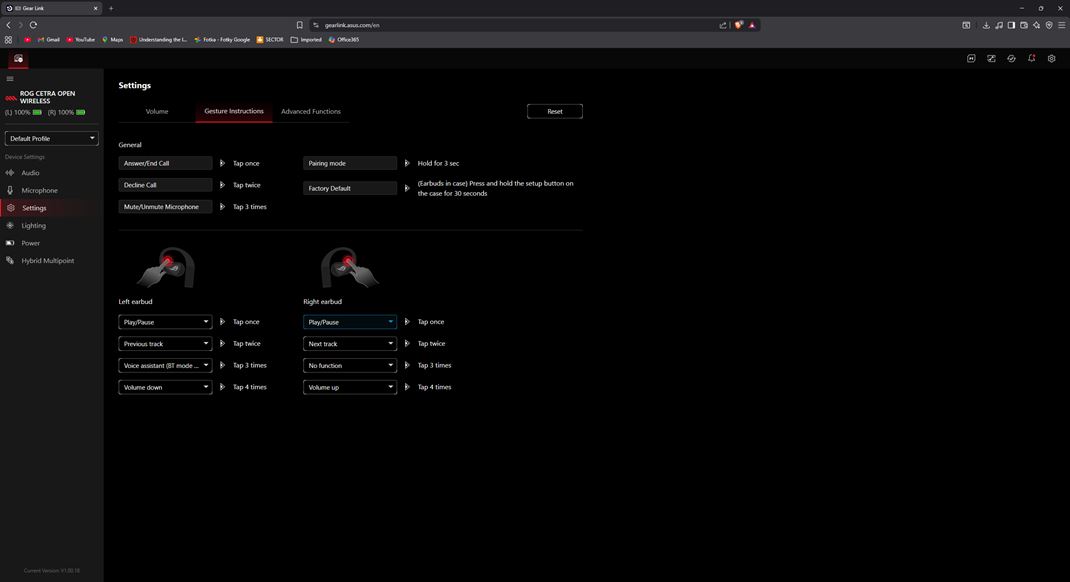Open a new browser tab

pyautogui.click(x=111, y=8)
